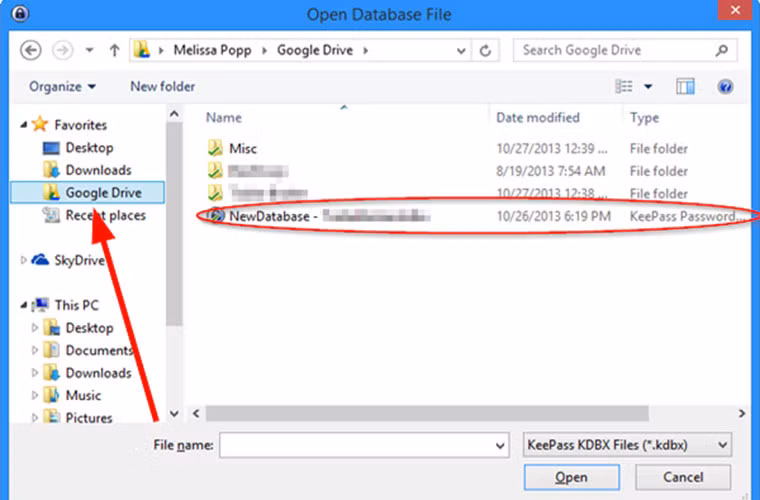Select Google Drive under Favorites
The image size is (760, 500).
point(102,192)
